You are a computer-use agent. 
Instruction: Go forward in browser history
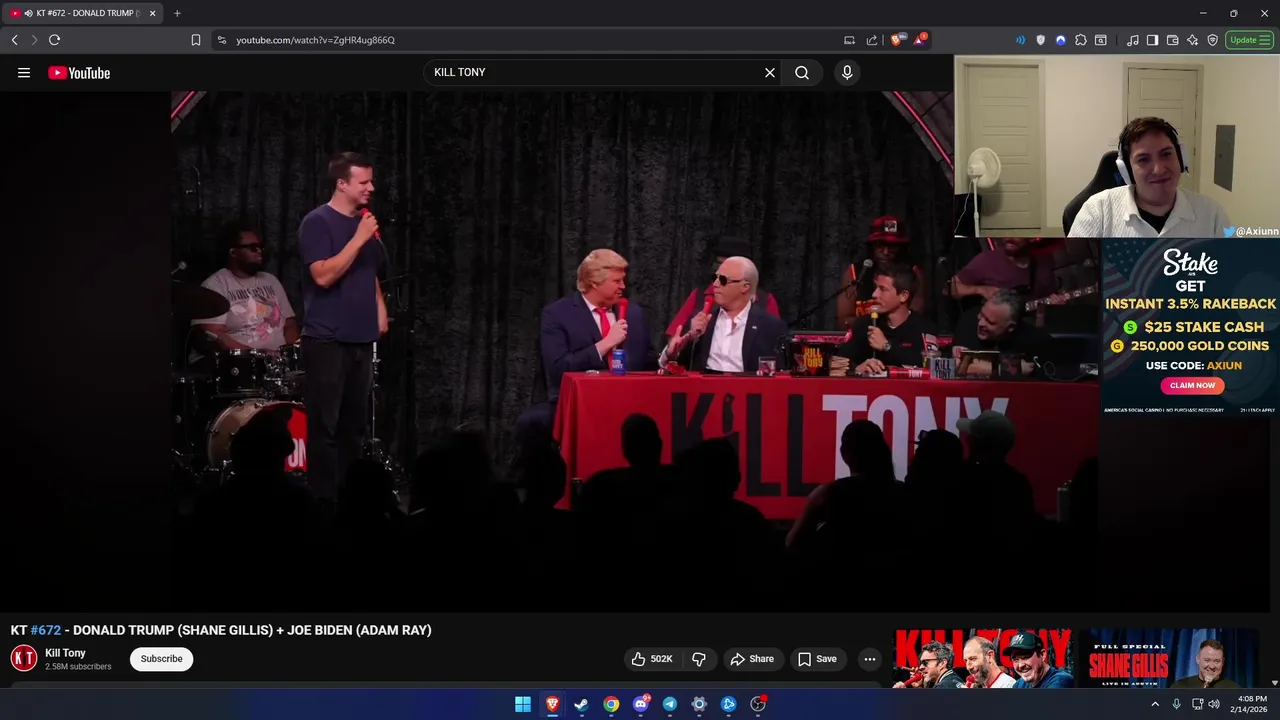34,40
